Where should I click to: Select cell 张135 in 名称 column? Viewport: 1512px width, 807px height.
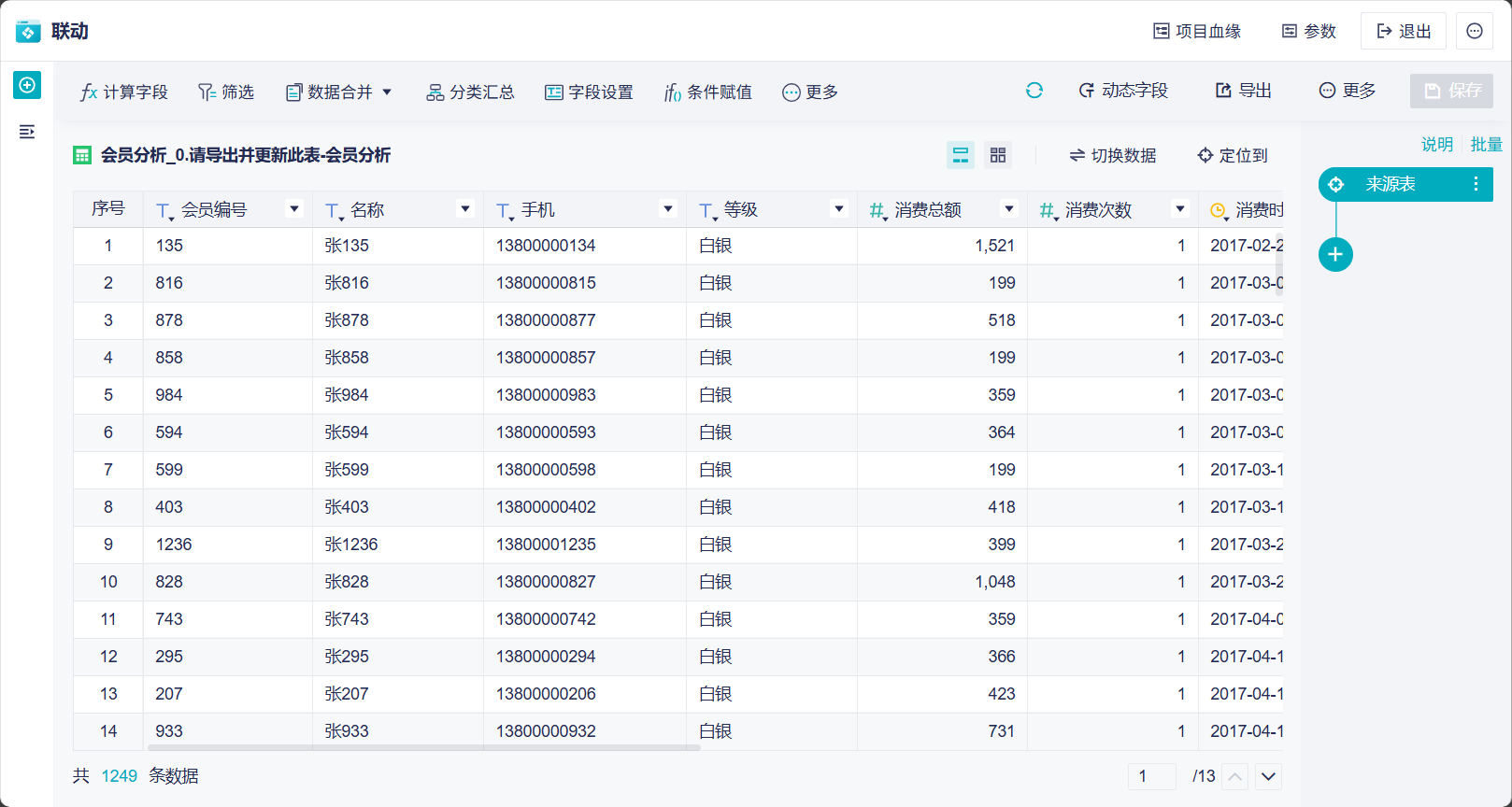pos(398,246)
